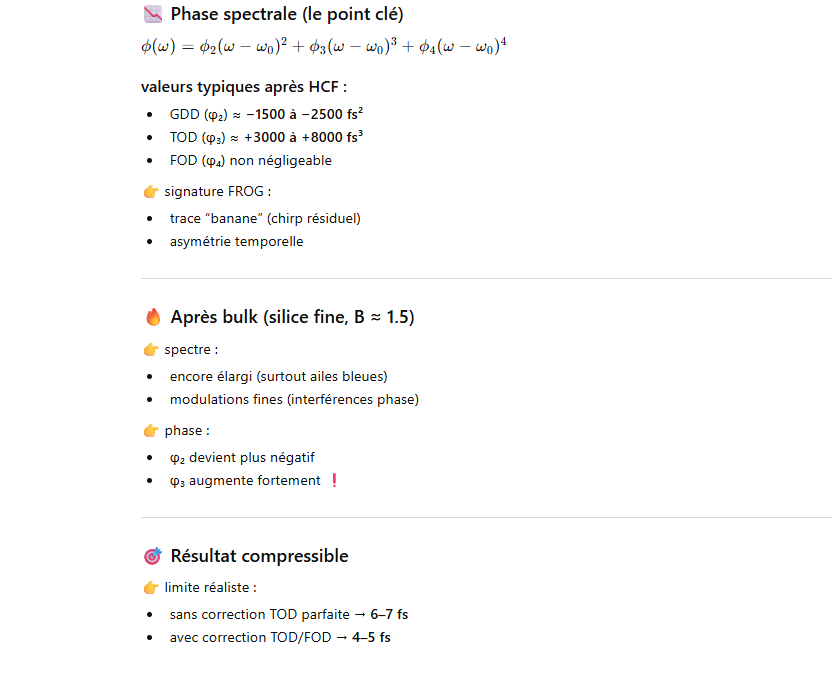Click the fire emoji before Après bulk
The height and width of the screenshot is (673, 835).
(153, 317)
